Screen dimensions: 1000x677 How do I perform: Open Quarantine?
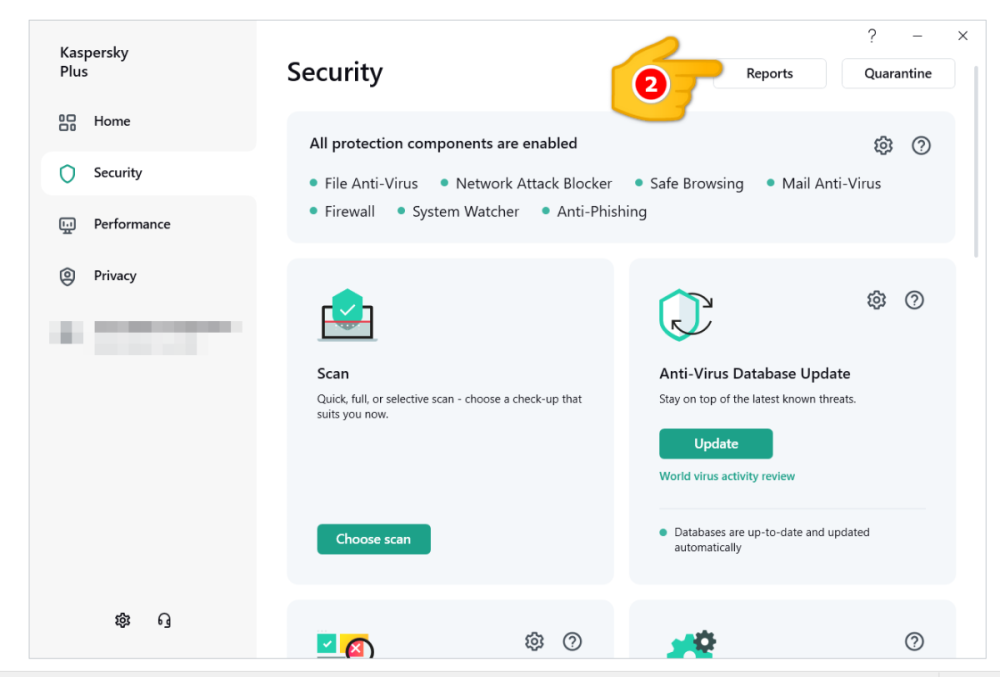pos(897,73)
